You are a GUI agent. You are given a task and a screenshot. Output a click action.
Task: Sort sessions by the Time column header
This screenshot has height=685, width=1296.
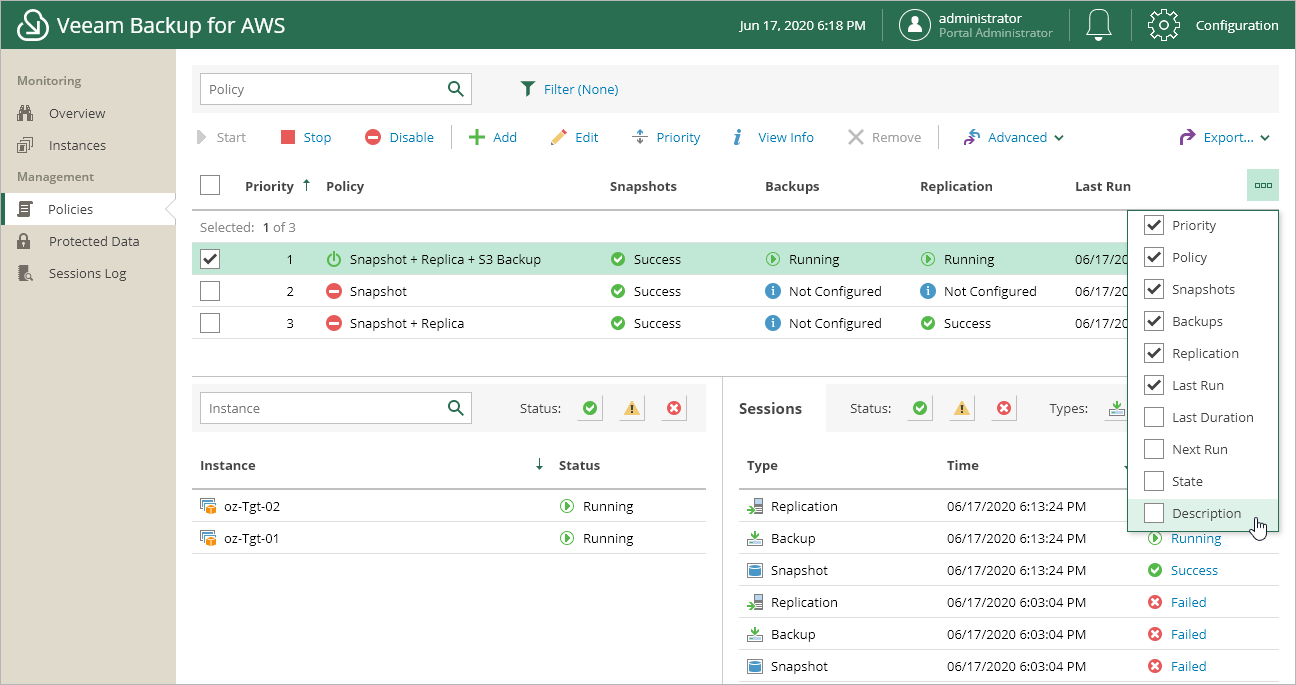tap(963, 465)
